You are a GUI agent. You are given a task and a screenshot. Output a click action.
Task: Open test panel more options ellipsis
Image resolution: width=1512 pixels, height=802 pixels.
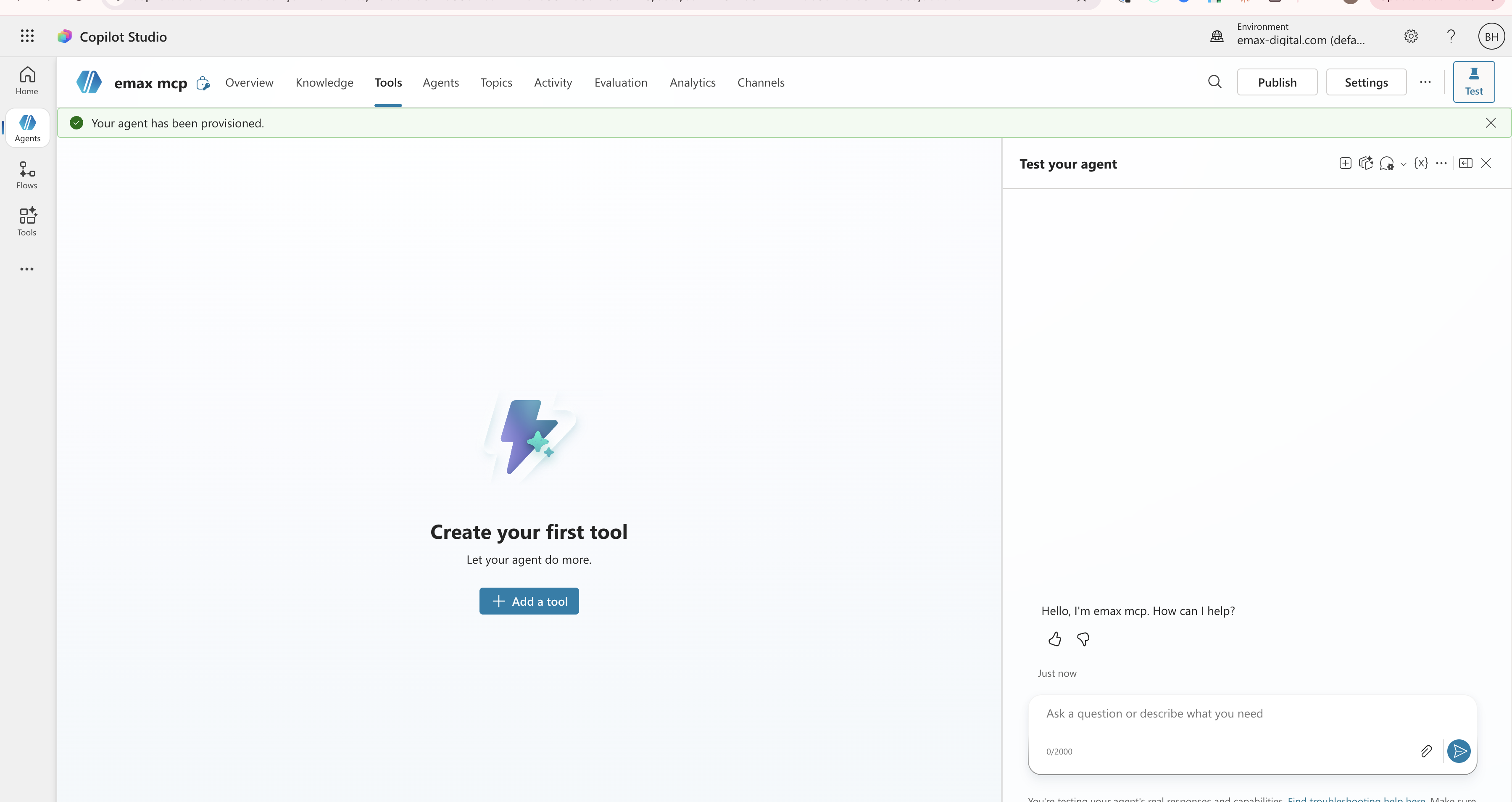(x=1441, y=163)
